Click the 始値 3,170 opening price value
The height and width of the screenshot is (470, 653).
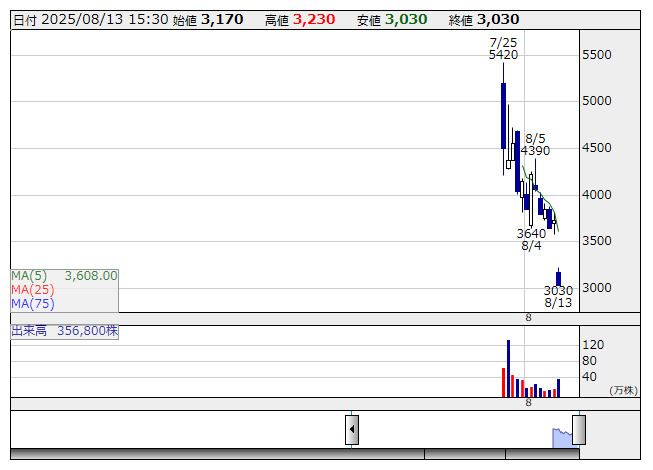point(208,20)
